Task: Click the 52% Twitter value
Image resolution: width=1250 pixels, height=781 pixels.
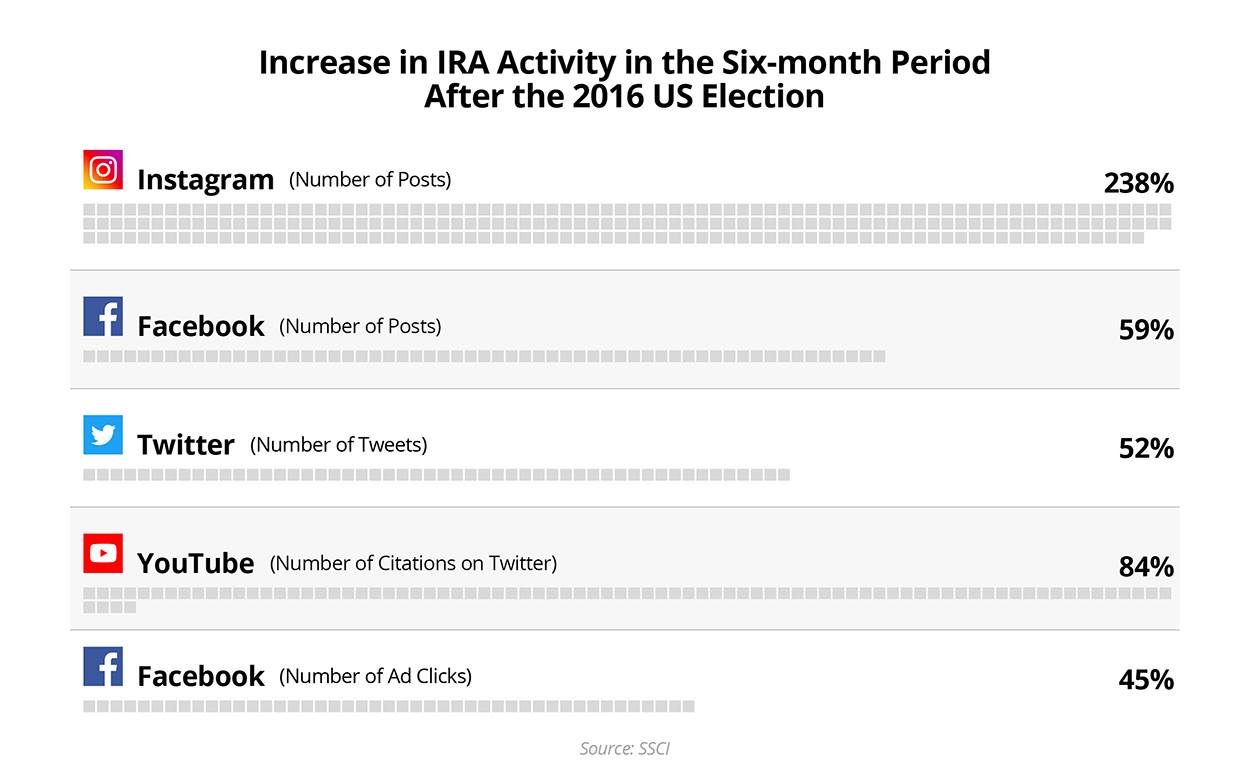Action: click(x=1146, y=448)
